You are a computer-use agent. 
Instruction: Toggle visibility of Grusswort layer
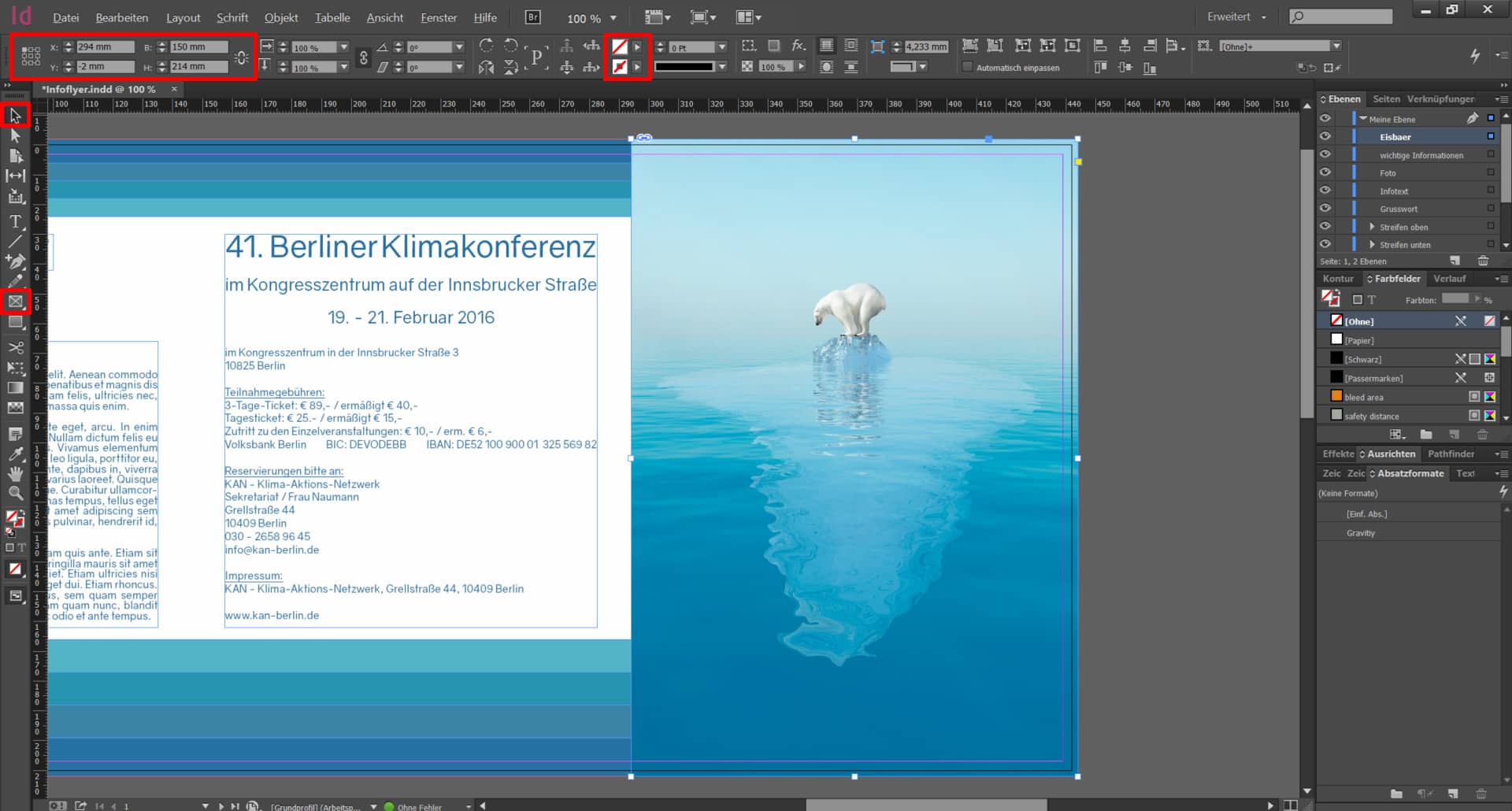coord(1325,209)
